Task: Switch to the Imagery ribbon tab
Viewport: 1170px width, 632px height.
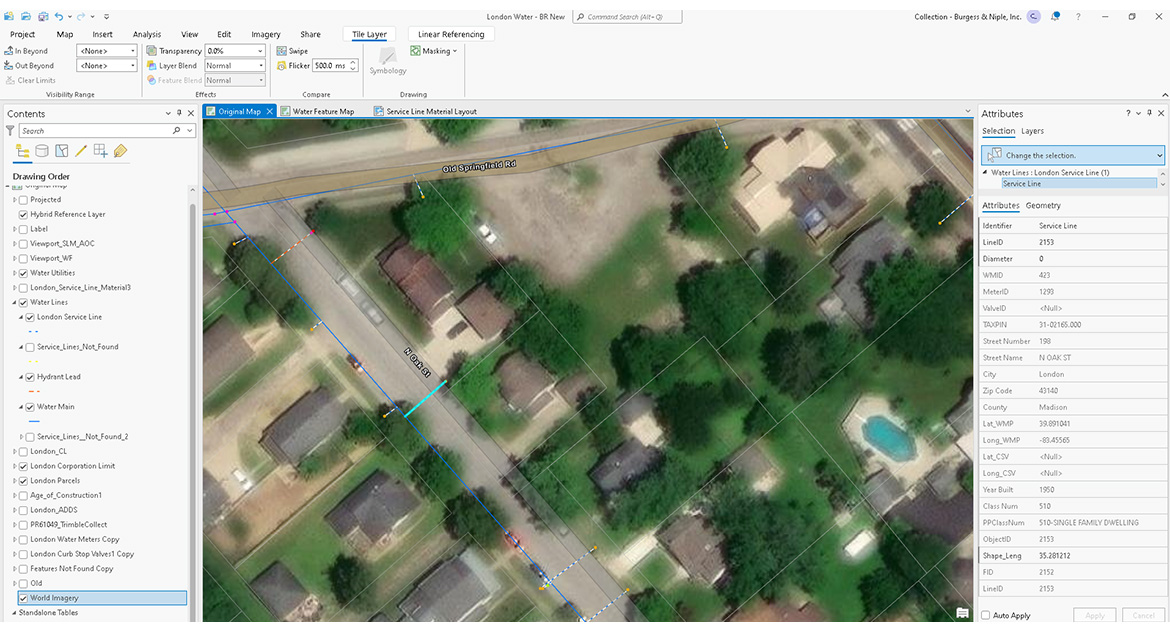Action: pos(265,33)
